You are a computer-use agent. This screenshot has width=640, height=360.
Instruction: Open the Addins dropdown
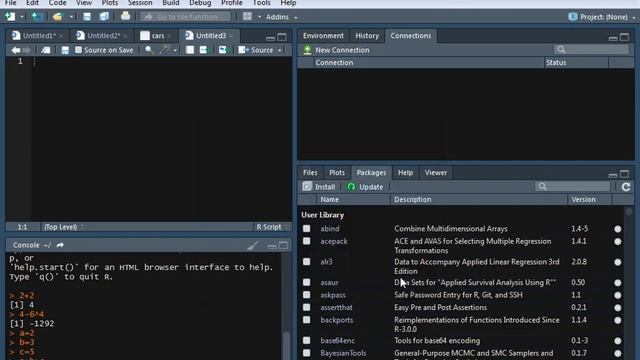pos(281,17)
